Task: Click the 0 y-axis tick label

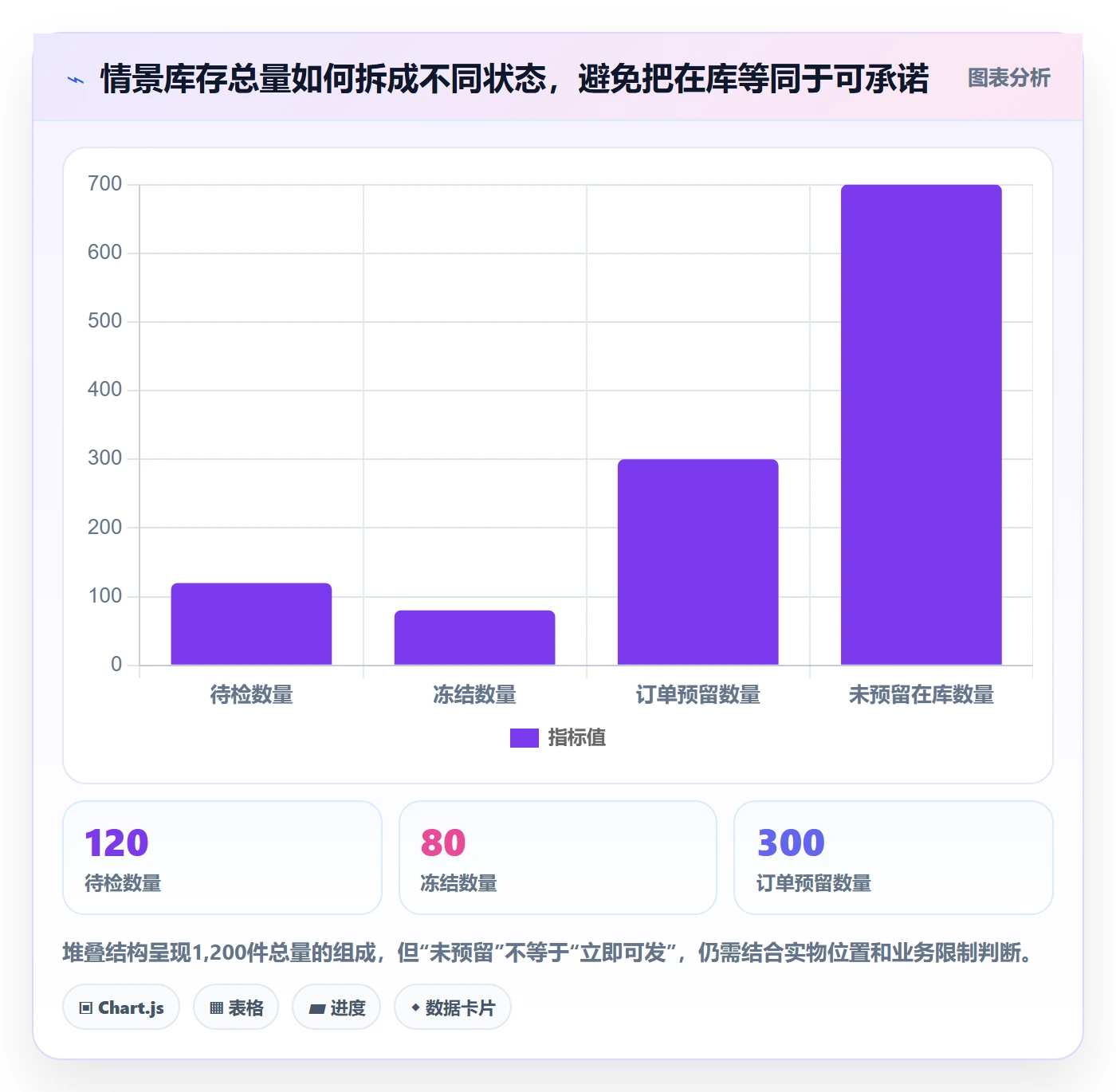Action: [x=116, y=665]
